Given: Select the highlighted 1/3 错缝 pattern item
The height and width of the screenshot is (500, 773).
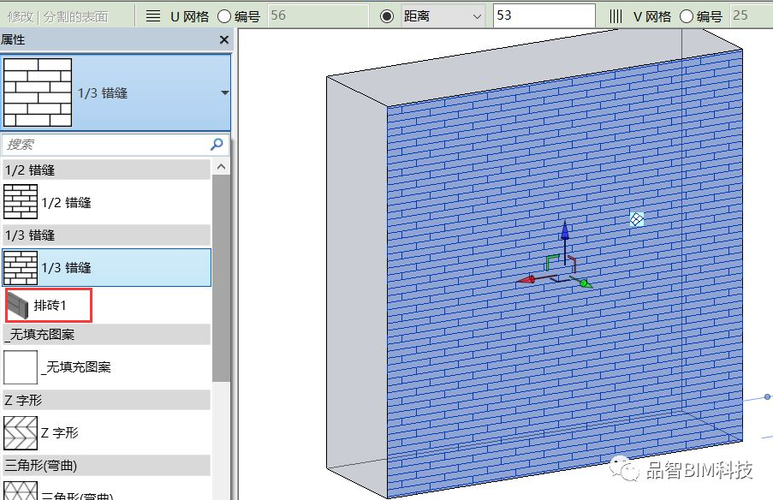Looking at the screenshot, I should tap(106, 268).
